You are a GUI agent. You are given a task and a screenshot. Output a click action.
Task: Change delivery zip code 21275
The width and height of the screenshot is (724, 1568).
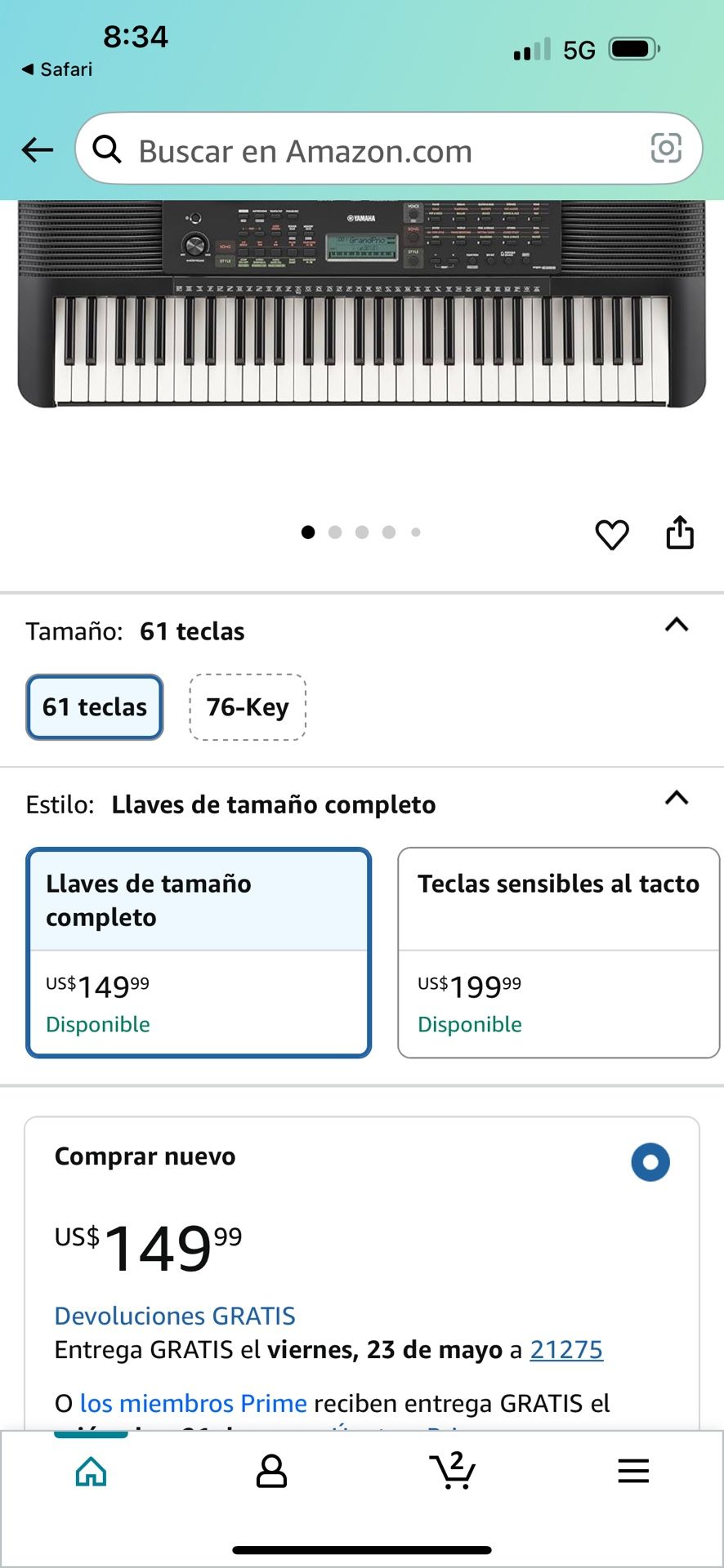(566, 1350)
